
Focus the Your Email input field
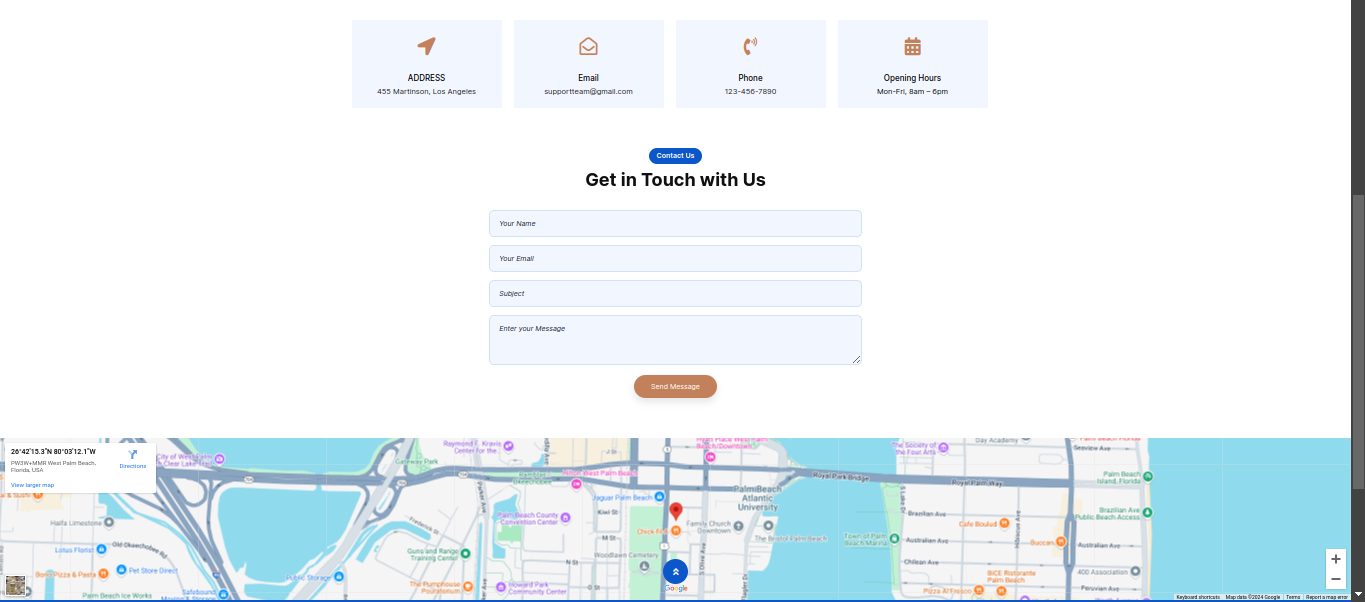coord(675,259)
